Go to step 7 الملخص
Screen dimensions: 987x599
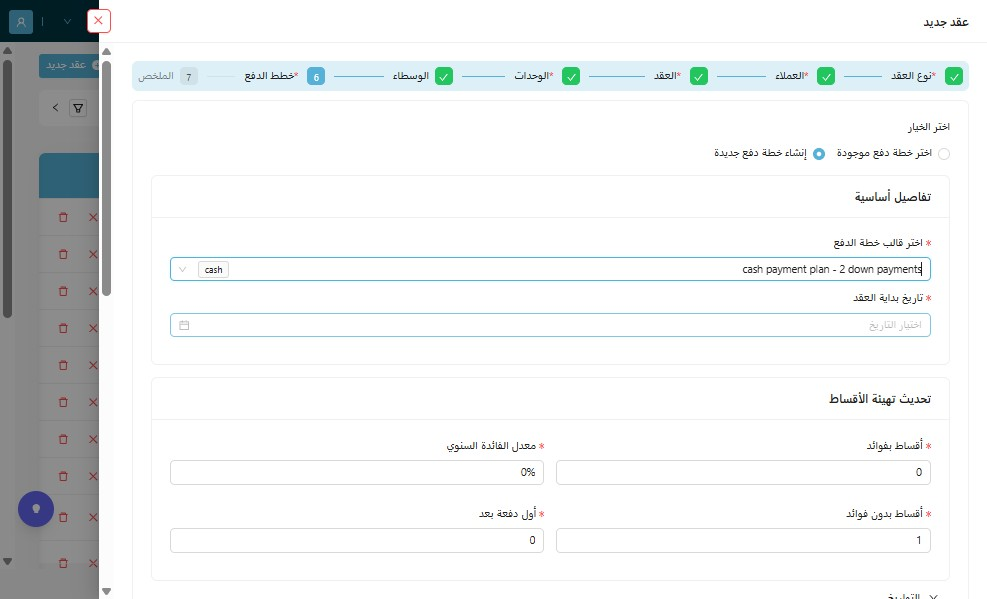coord(189,76)
